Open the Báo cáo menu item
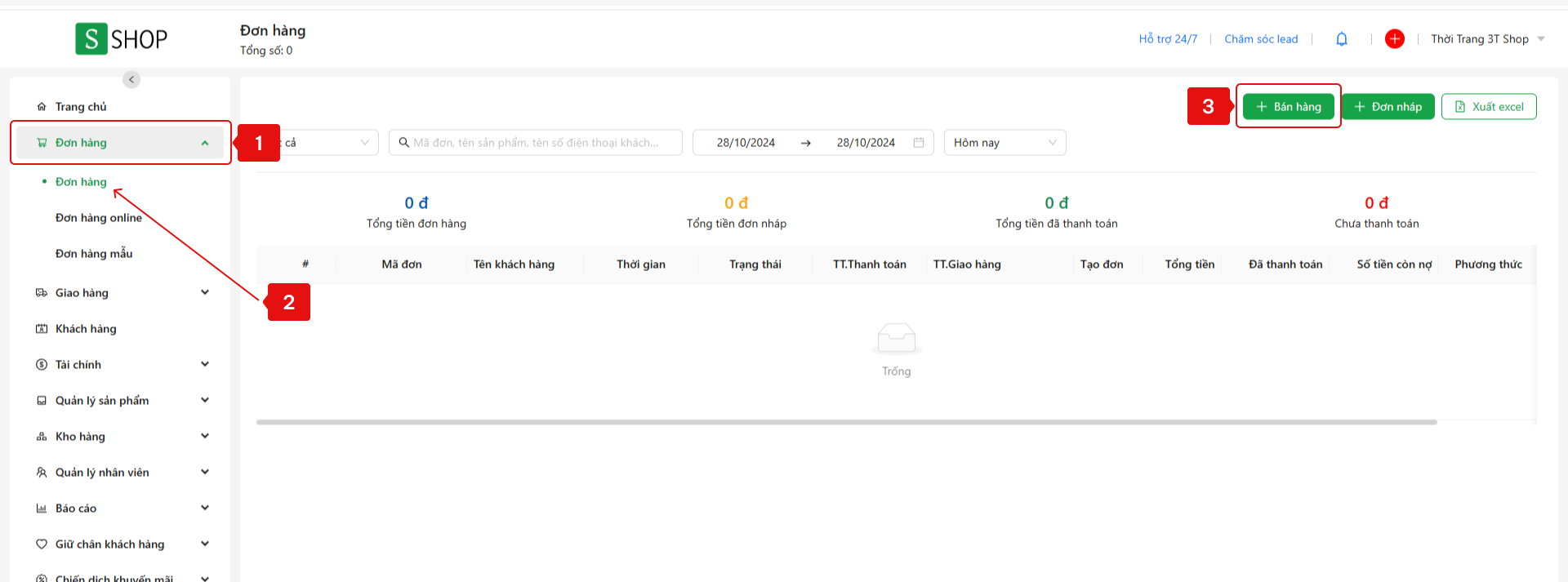Viewport: 1568px width, 582px height. (x=120, y=509)
